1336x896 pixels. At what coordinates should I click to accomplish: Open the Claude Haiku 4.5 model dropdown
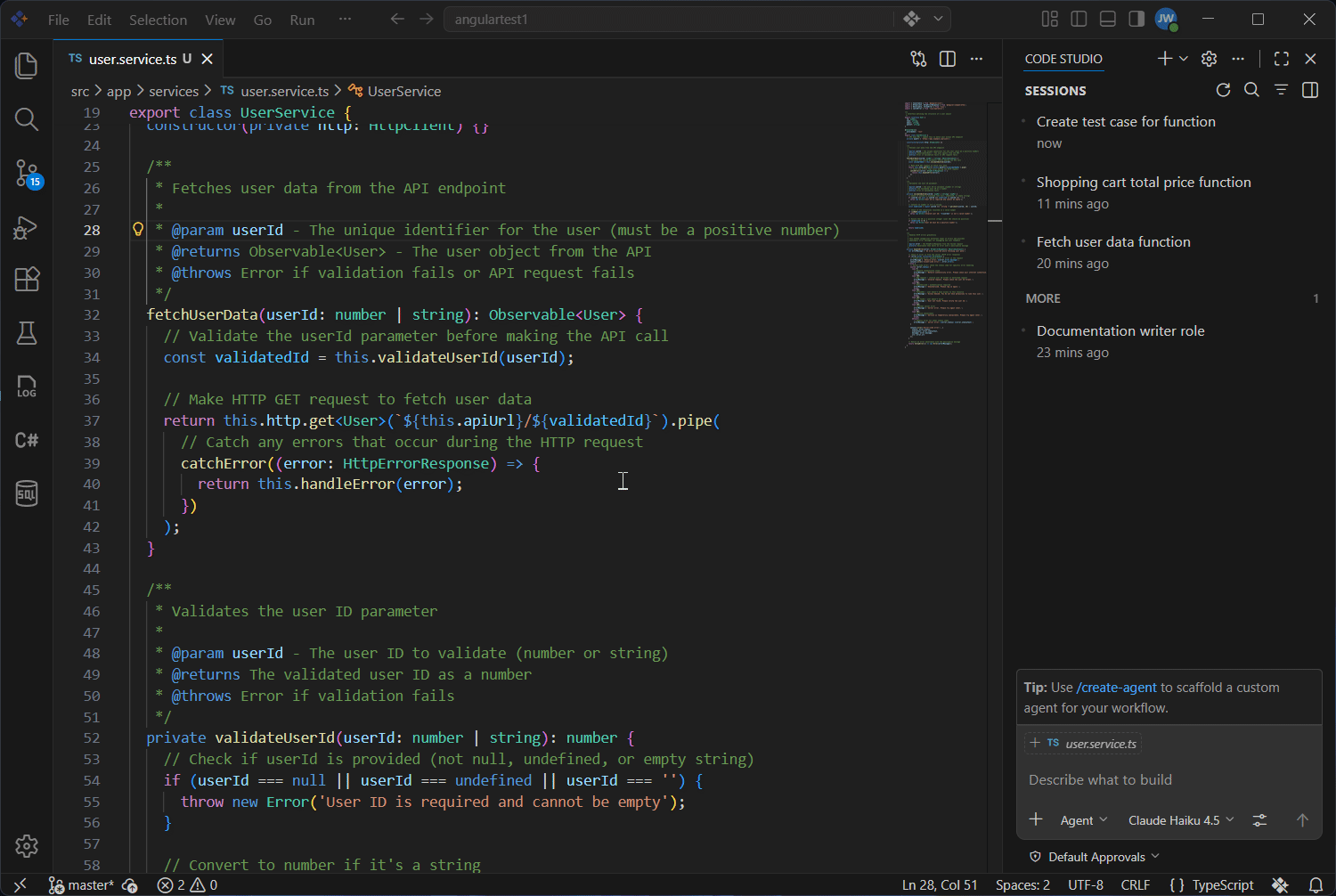[1181, 820]
